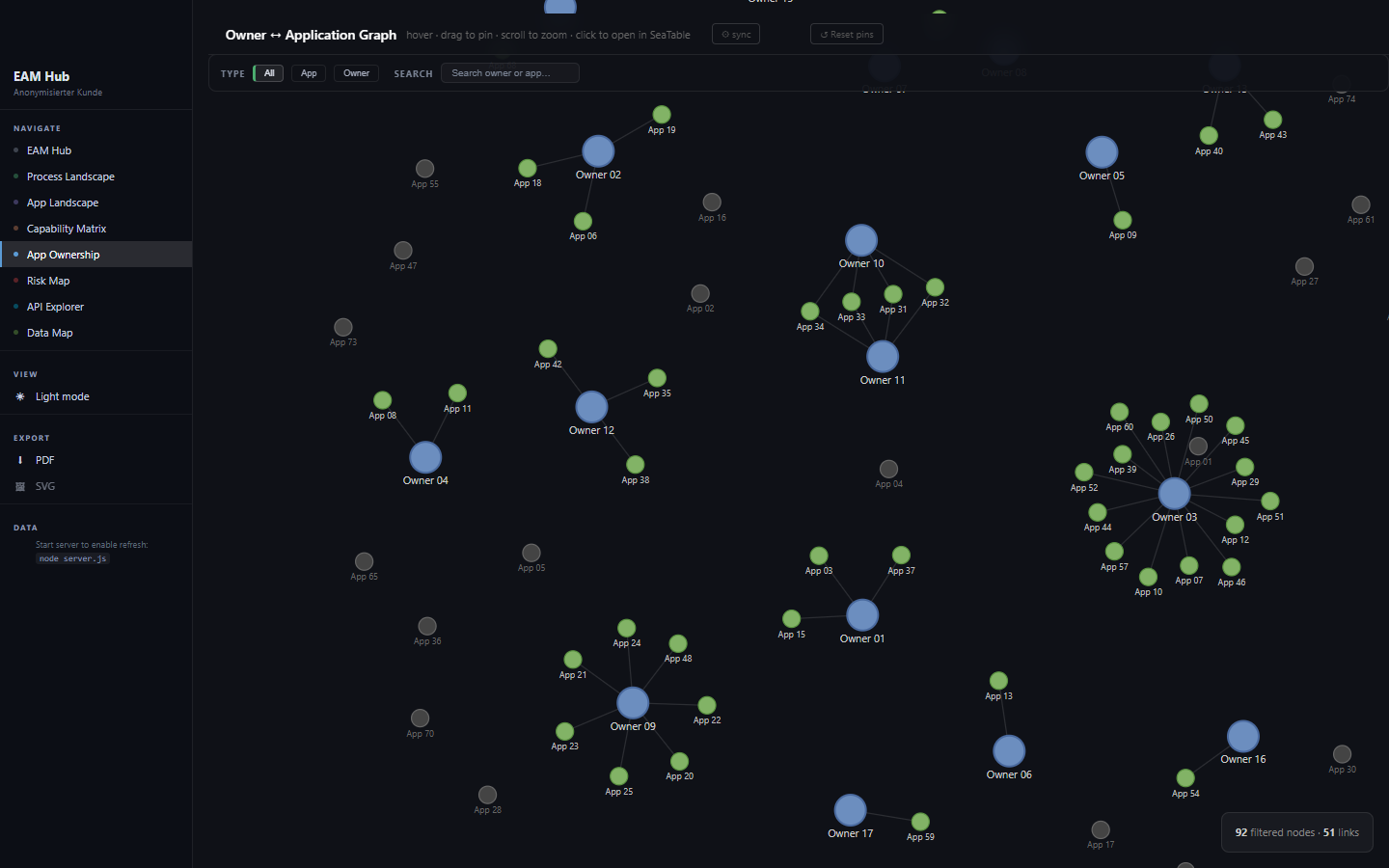Screen dimensions: 1389x868
Task: Open the Owner 09 node
Action: click(x=633, y=703)
